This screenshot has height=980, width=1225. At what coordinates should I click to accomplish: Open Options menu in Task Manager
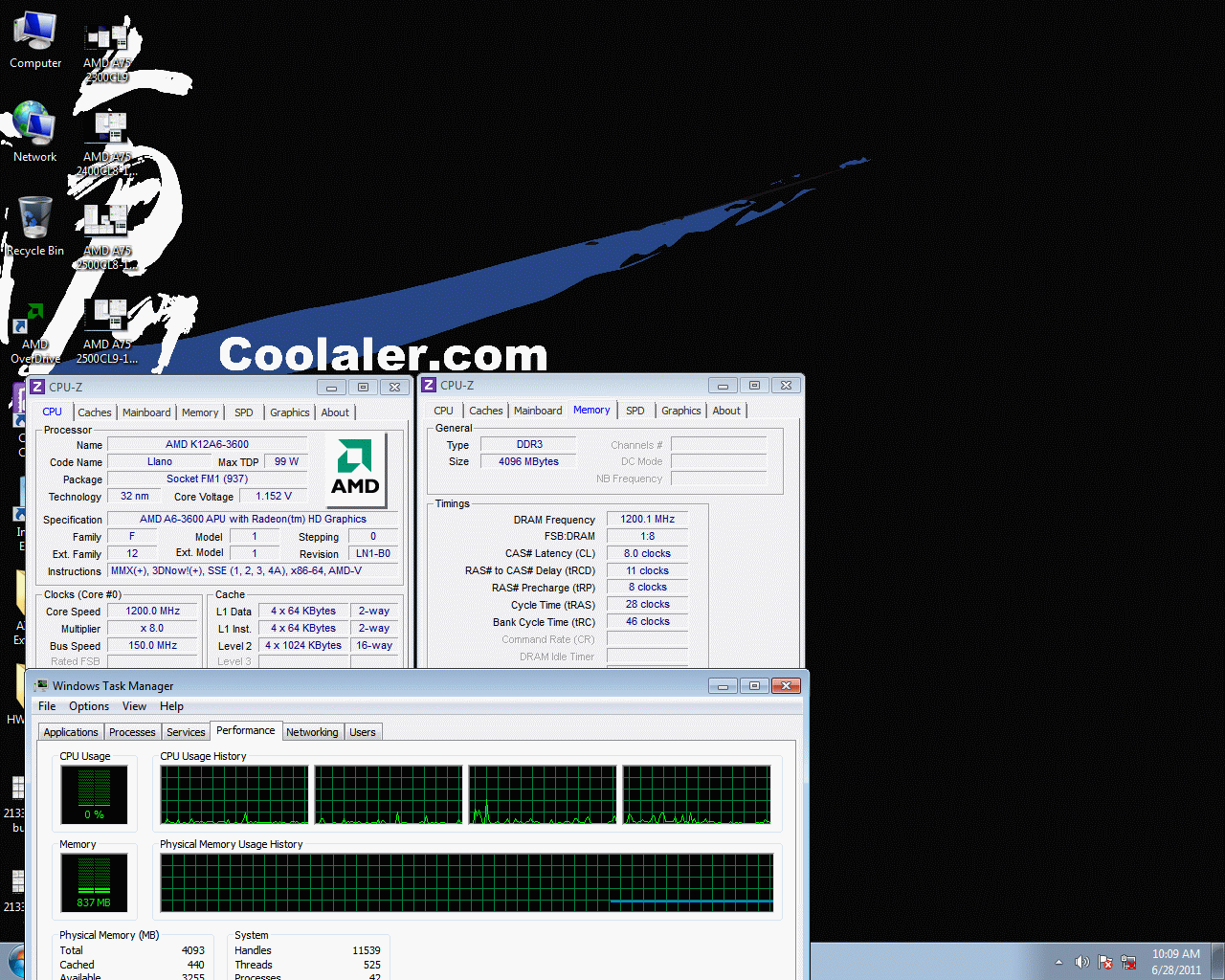pos(89,706)
